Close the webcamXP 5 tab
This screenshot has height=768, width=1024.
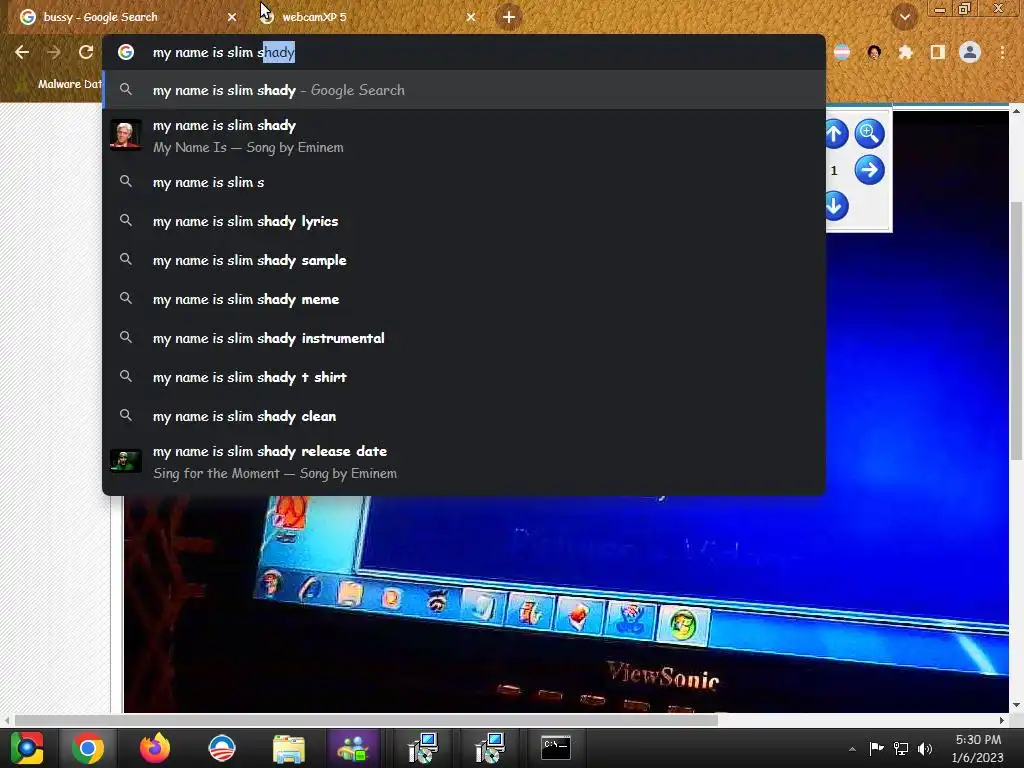(x=471, y=17)
